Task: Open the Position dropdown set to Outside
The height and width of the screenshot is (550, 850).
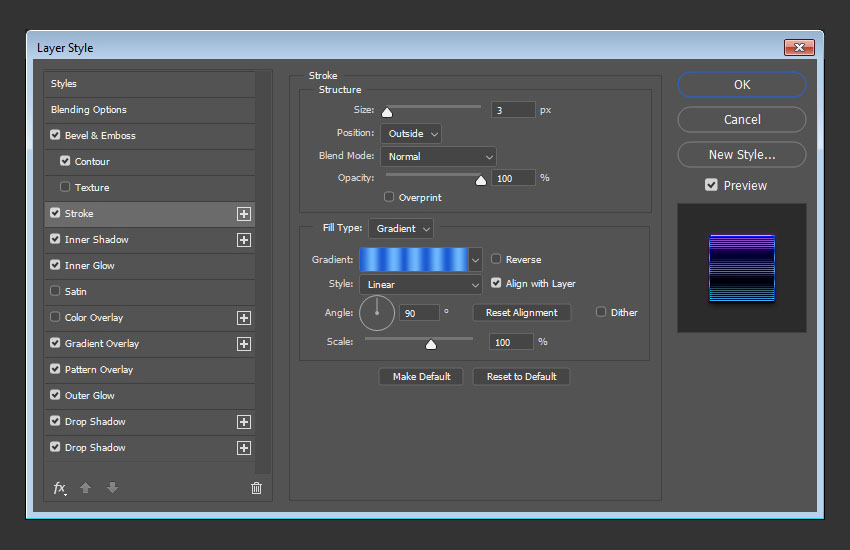Action: pyautogui.click(x=410, y=133)
